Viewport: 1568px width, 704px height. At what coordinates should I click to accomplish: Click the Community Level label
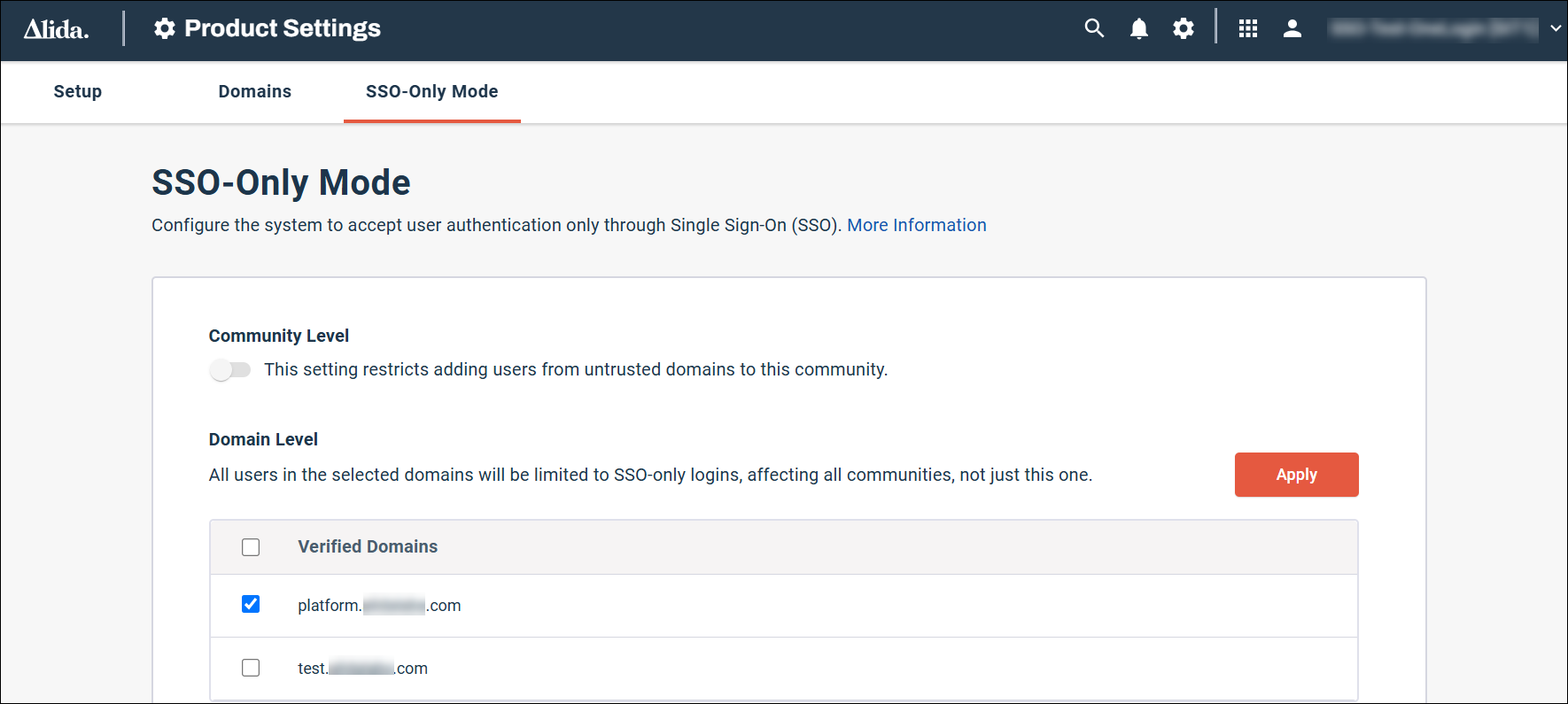pos(279,336)
